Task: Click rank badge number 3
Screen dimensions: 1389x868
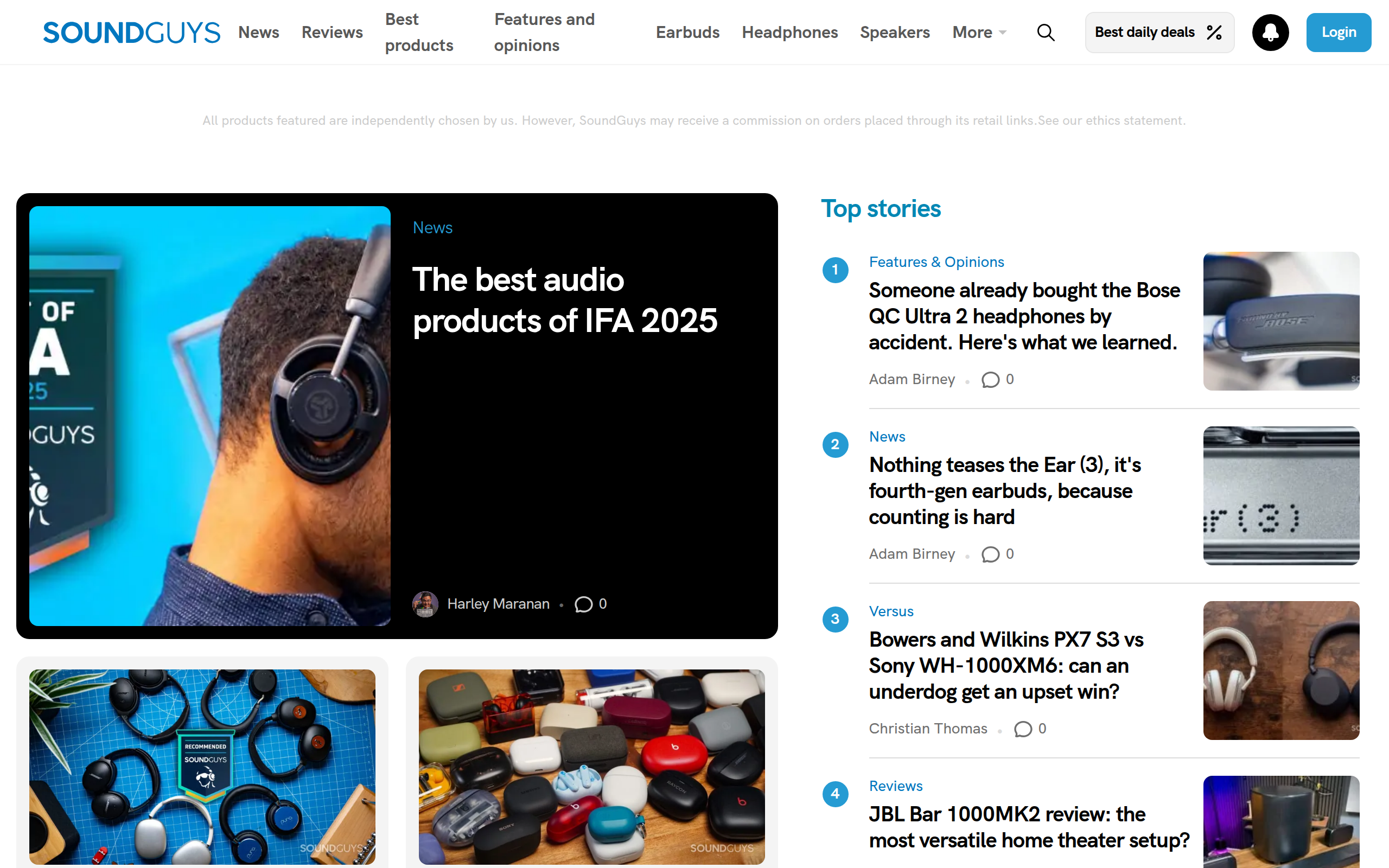Action: point(835,619)
